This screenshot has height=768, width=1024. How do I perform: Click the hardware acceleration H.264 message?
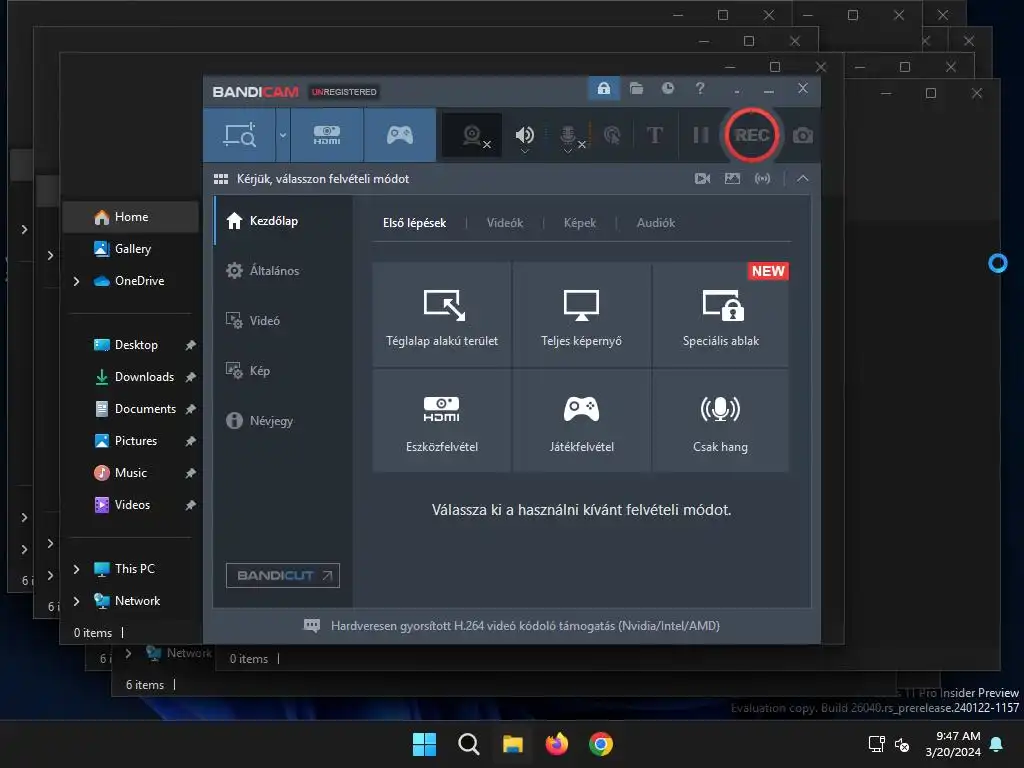(x=525, y=626)
